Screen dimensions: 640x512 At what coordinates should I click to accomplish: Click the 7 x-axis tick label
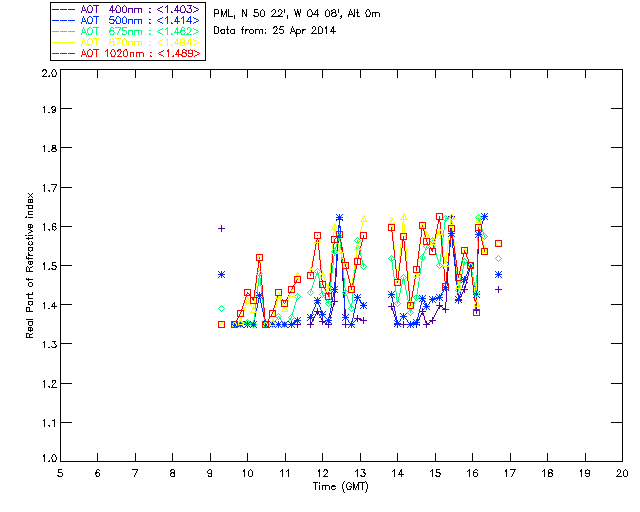pyautogui.click(x=135, y=473)
